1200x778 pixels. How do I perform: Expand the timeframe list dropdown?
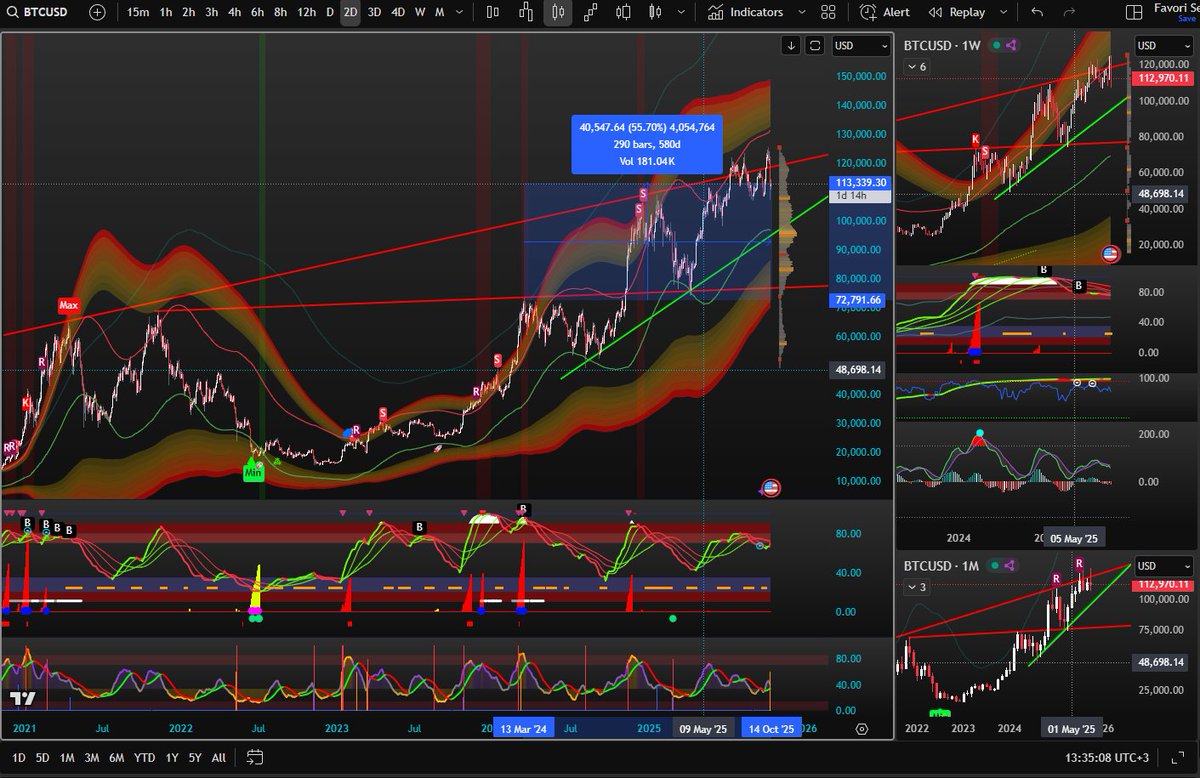[458, 12]
